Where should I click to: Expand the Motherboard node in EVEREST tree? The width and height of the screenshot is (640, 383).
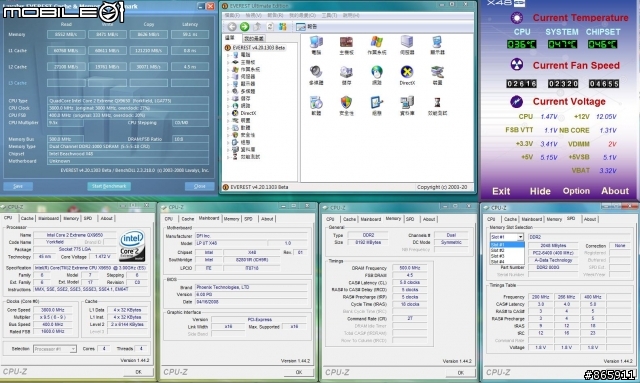[228, 62]
